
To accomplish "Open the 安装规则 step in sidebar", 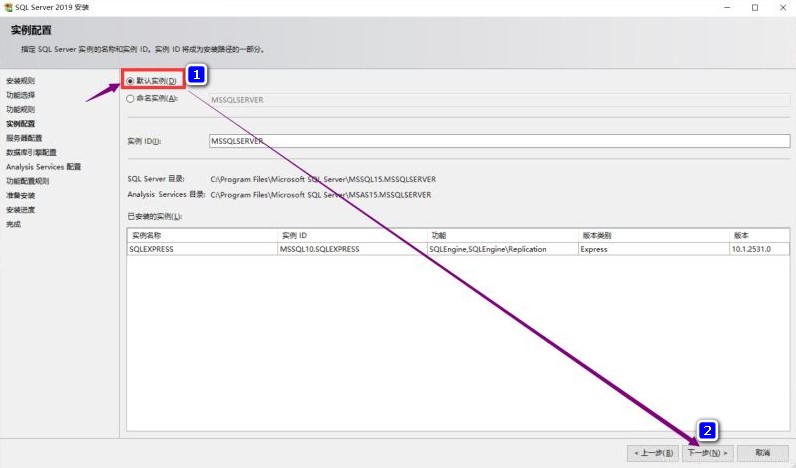I will (x=20, y=80).
